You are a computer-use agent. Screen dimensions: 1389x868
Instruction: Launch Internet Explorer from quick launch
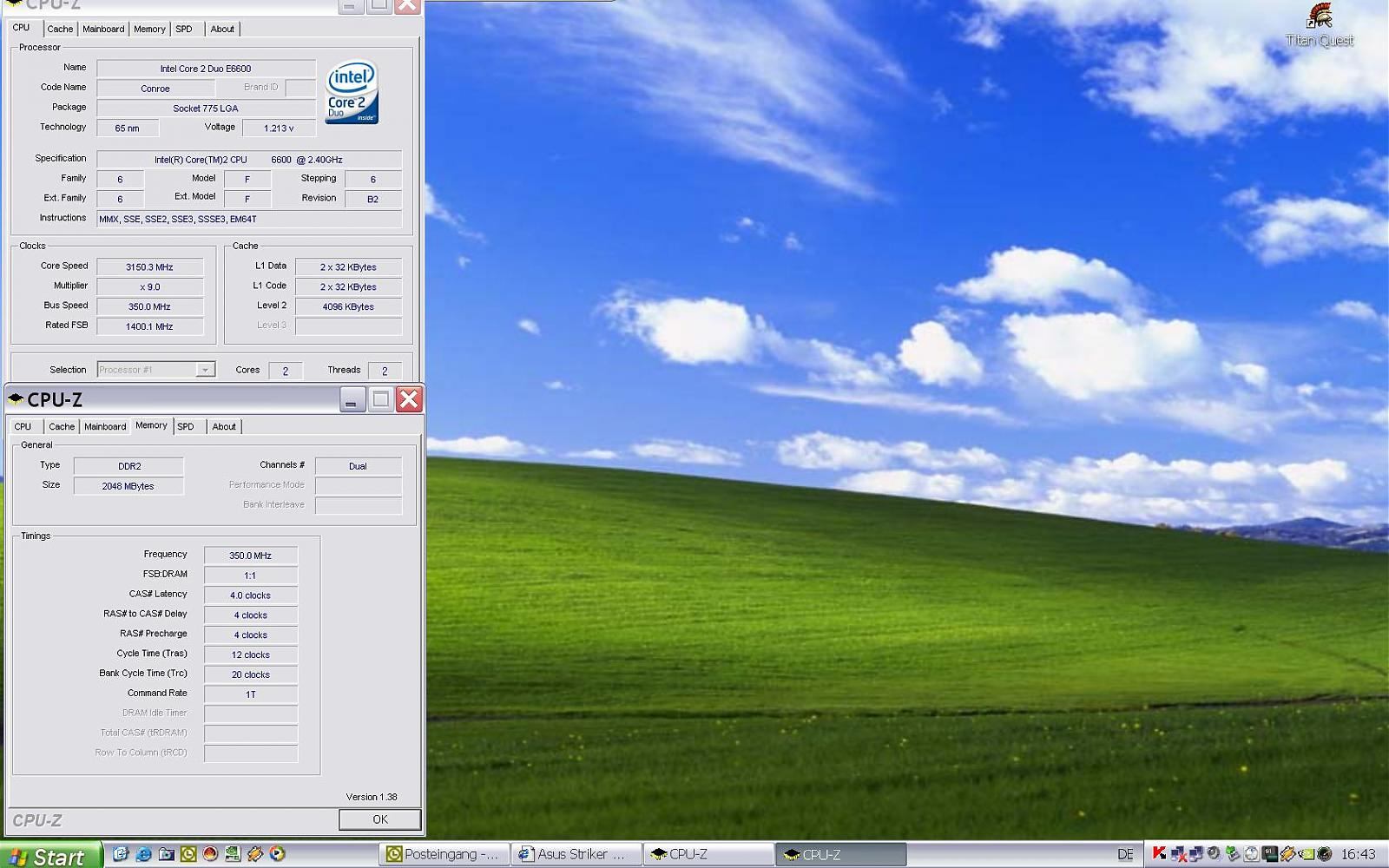click(143, 854)
